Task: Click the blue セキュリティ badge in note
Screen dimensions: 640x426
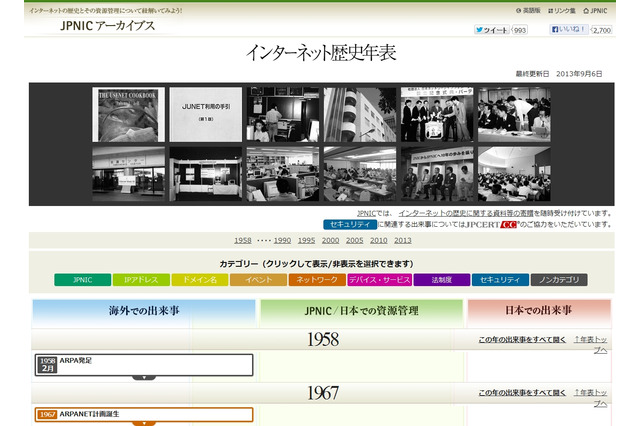Action: pos(350,224)
